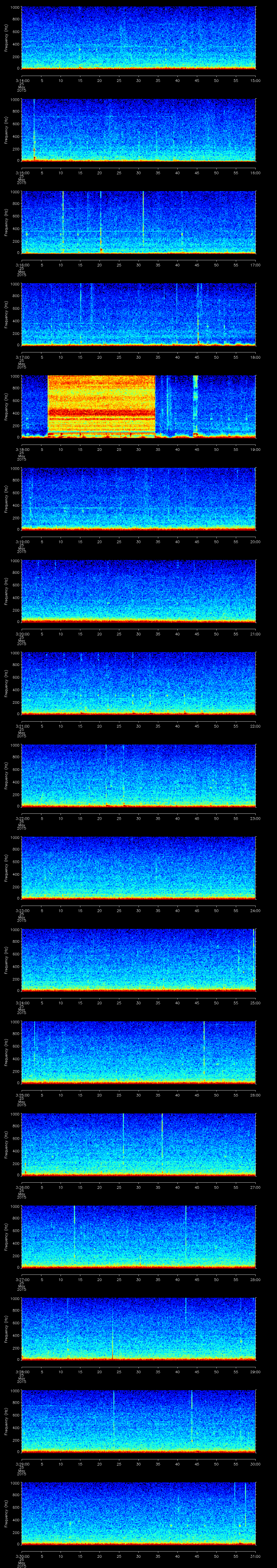Click the 30:00 end time label
The image size is (277, 1568).
pos(256,1463)
